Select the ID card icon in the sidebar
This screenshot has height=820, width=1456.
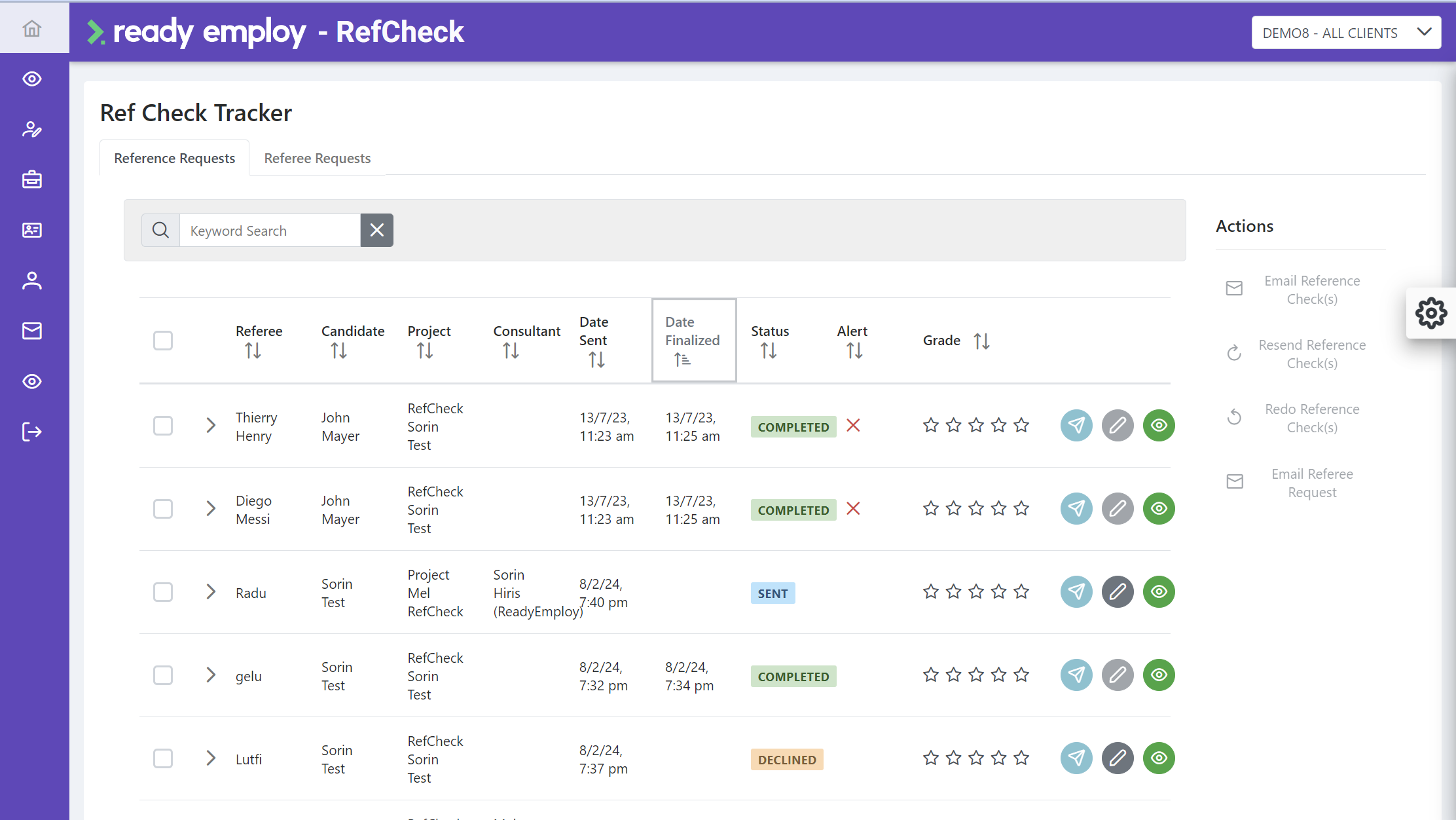31,230
